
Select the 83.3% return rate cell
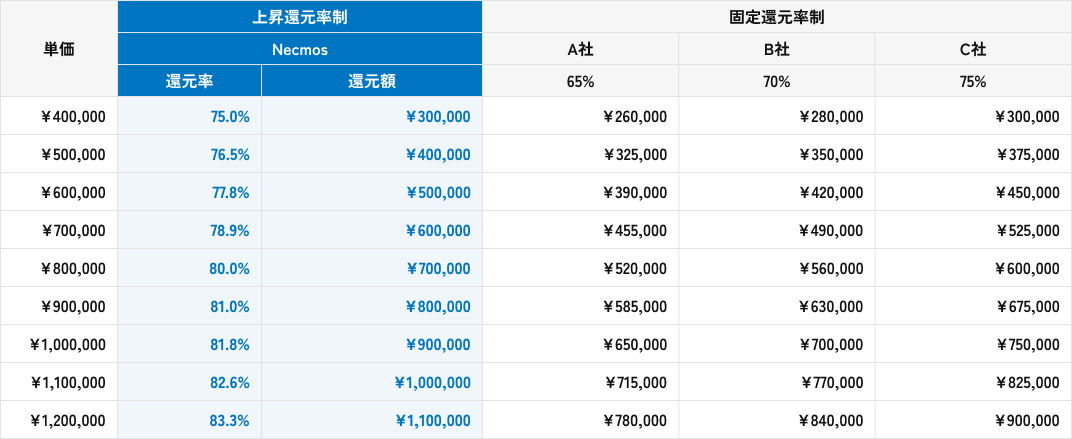(x=230, y=421)
